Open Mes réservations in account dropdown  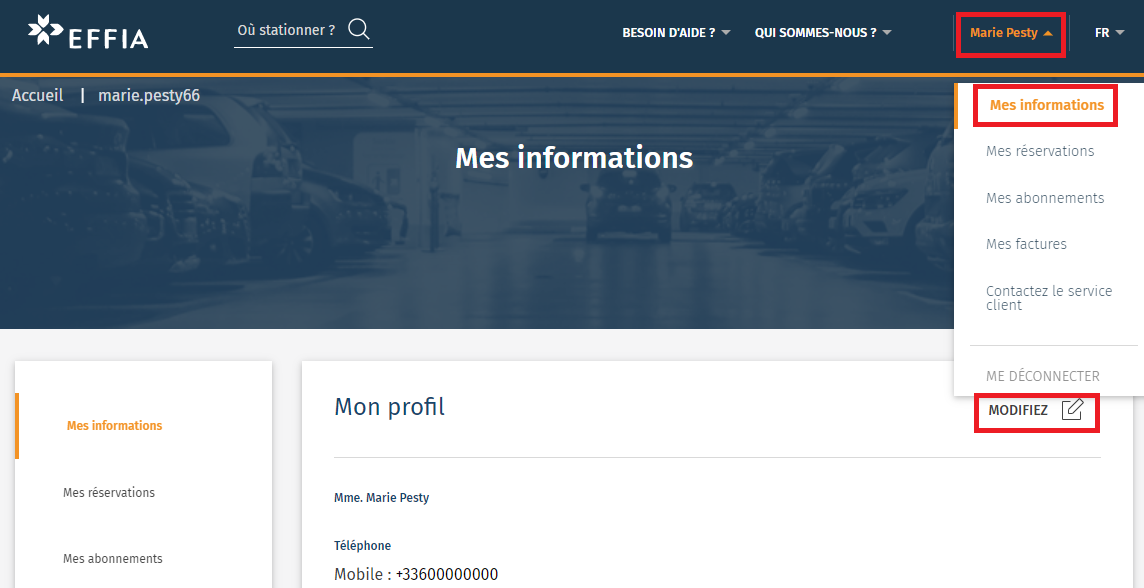pyautogui.click(x=1040, y=151)
